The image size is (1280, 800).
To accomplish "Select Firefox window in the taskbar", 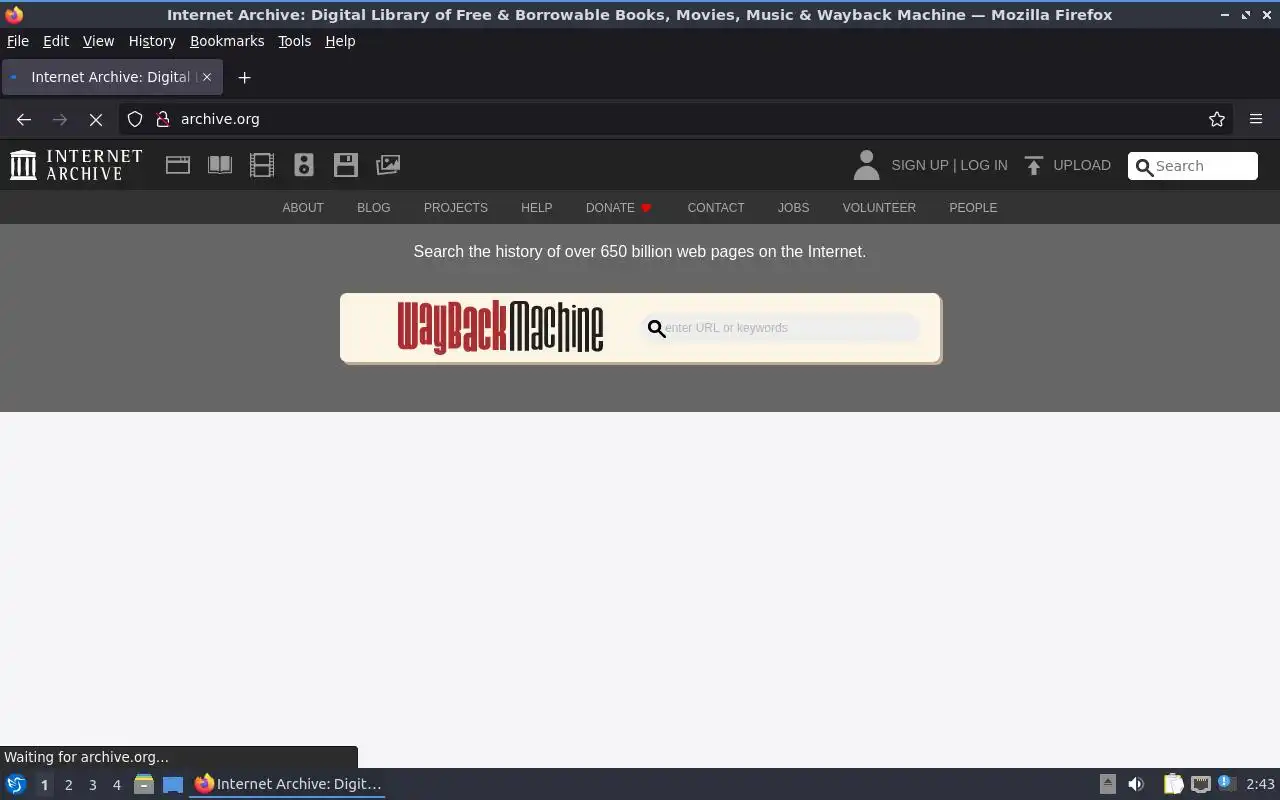I will point(288,785).
